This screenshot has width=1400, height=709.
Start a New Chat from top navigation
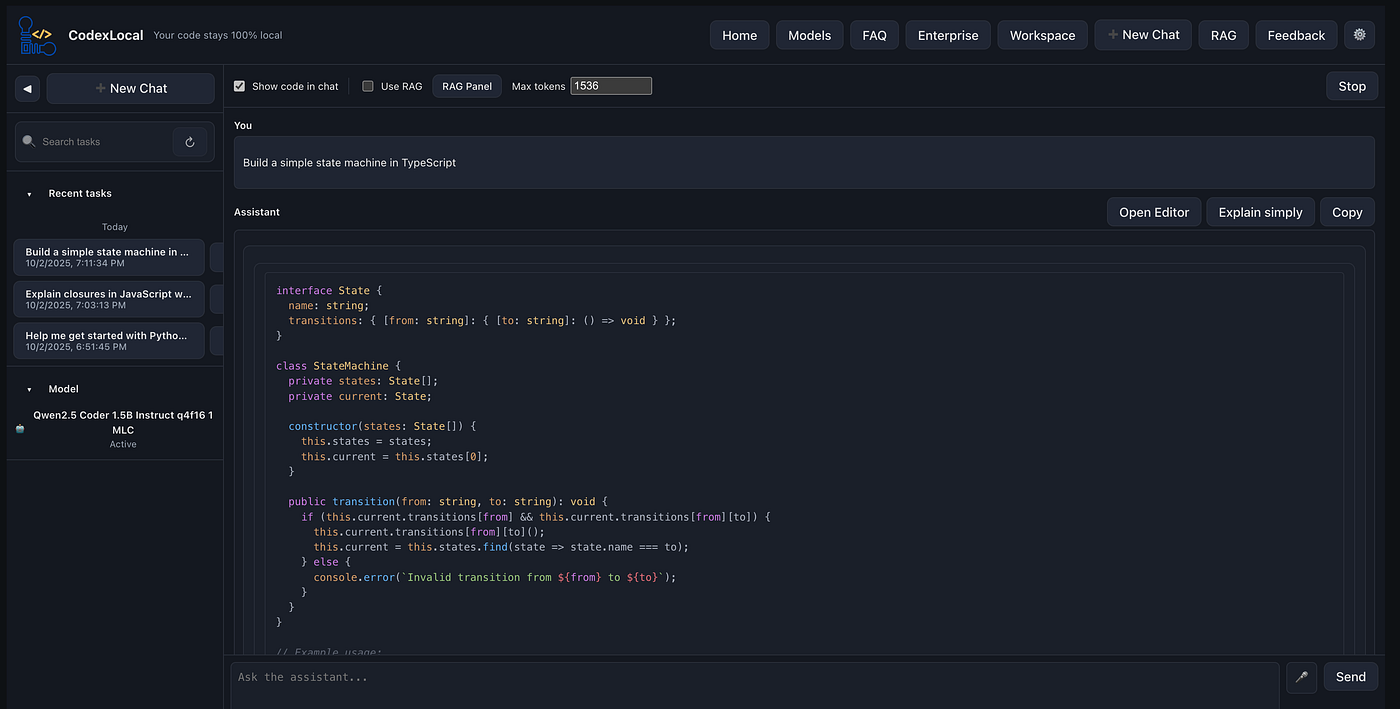[1143, 35]
